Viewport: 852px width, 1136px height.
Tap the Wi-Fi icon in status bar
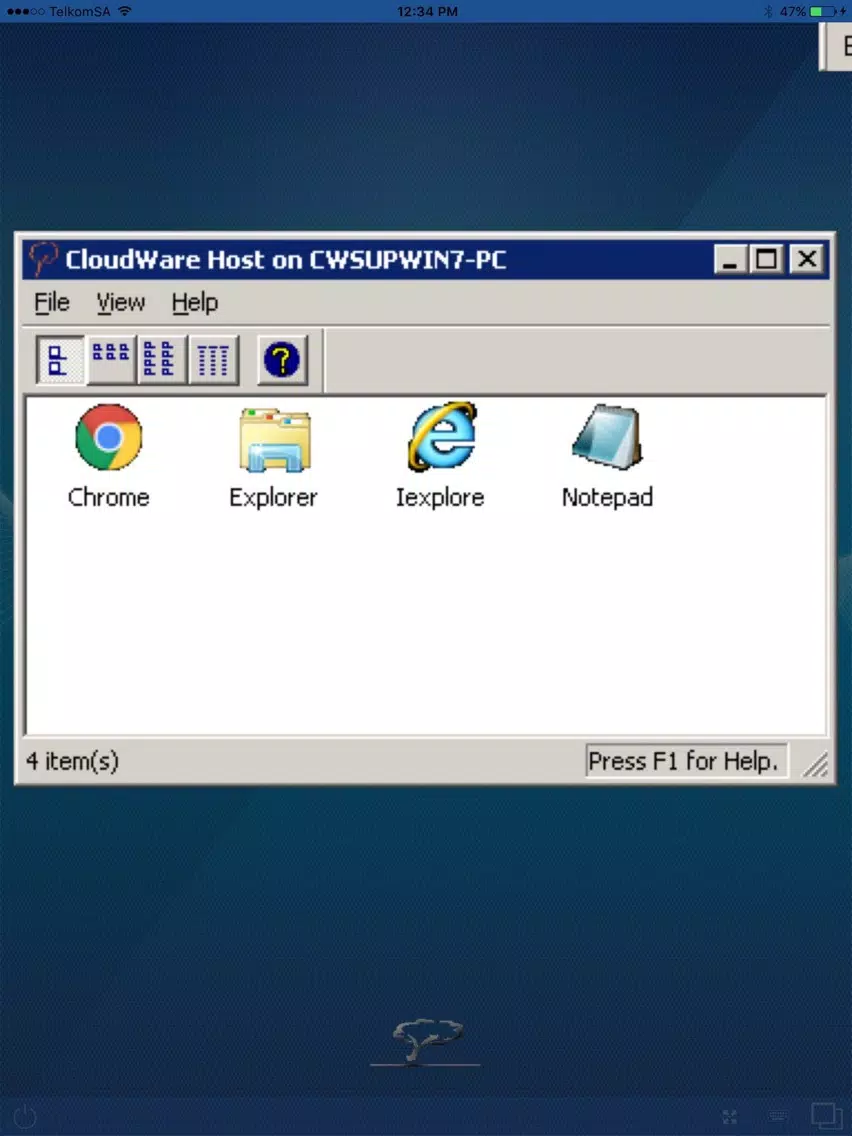click(125, 12)
